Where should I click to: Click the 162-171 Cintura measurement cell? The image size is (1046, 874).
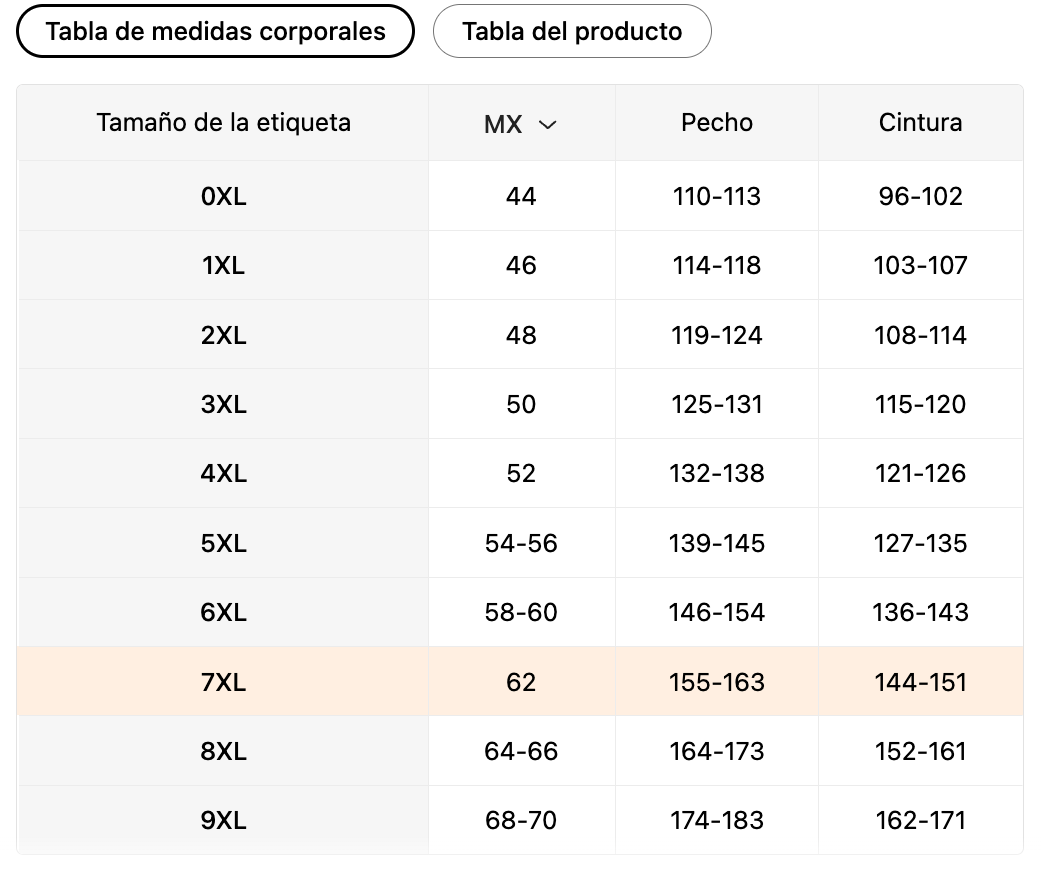(920, 820)
